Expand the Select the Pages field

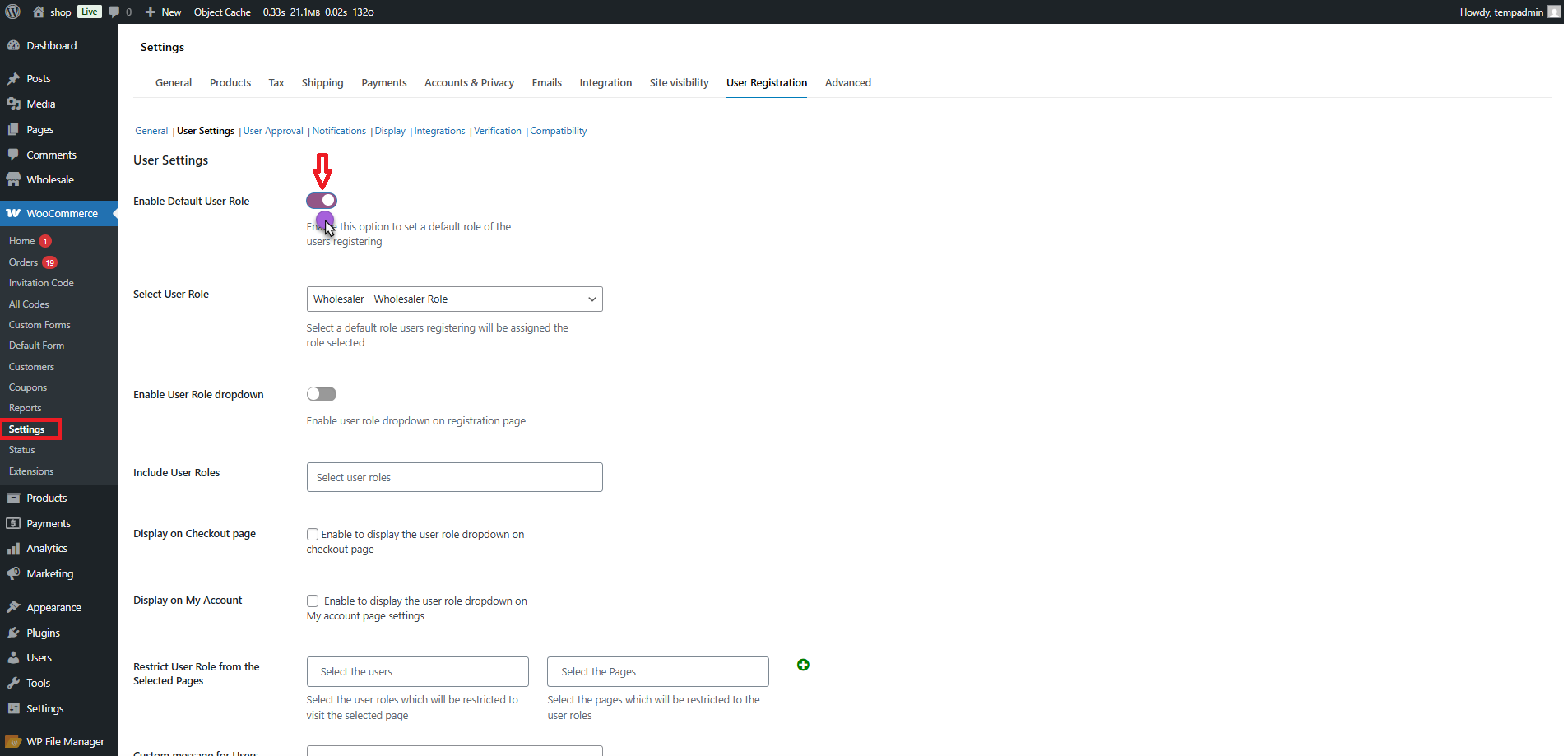click(x=656, y=671)
